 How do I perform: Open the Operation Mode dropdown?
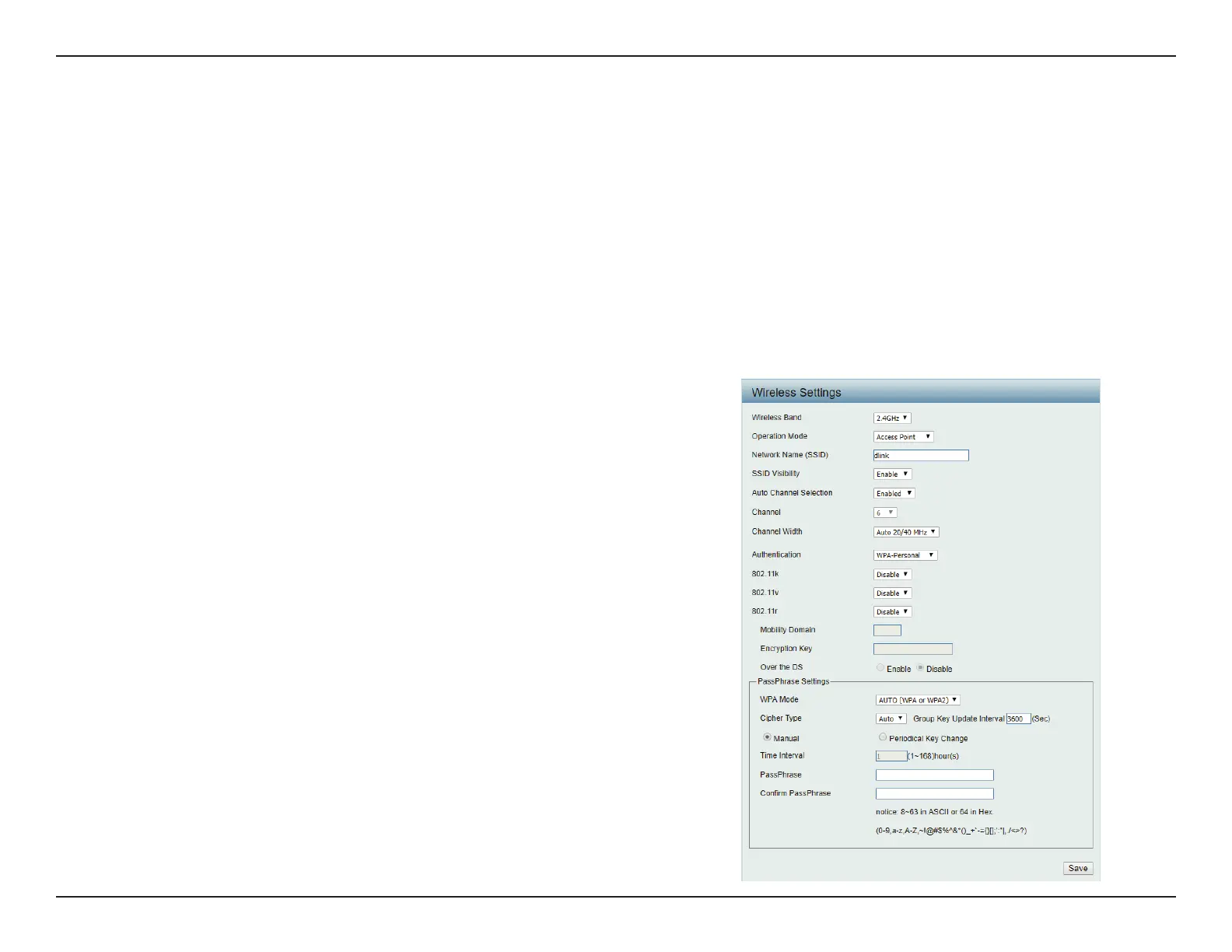[903, 436]
